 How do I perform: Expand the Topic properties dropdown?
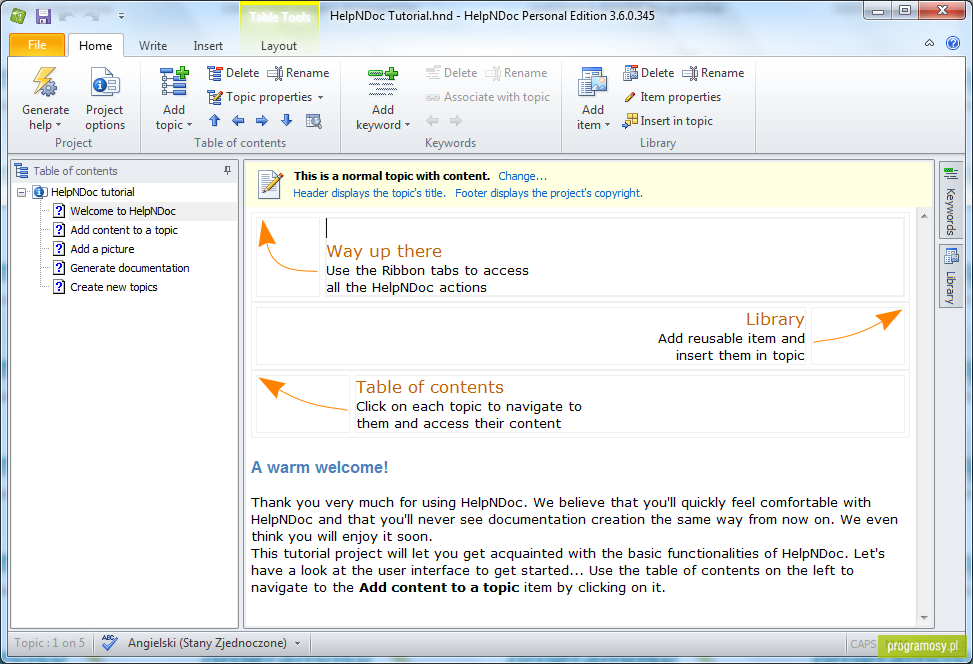pyautogui.click(x=320, y=97)
